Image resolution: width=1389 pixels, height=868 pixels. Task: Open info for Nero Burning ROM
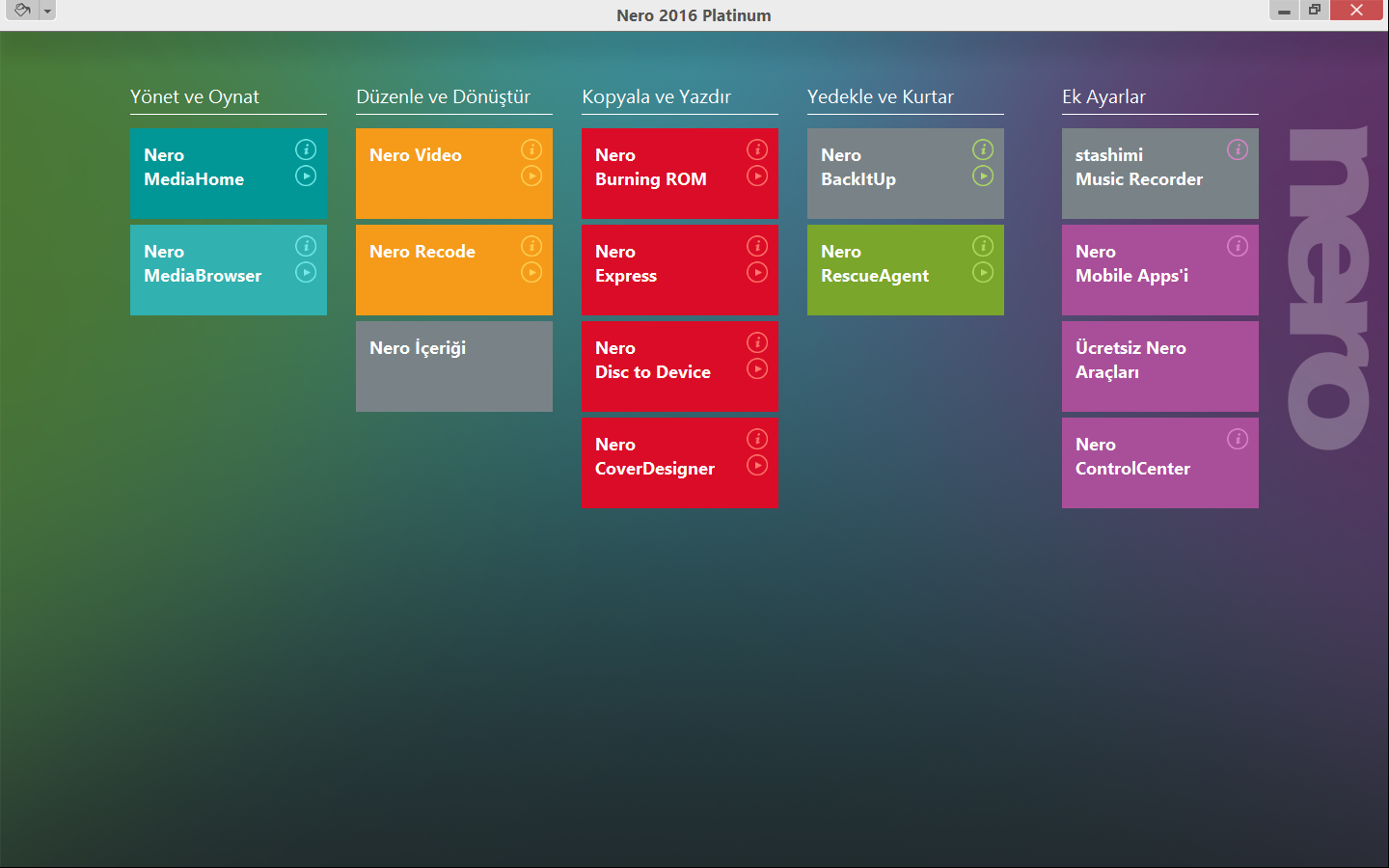(757, 149)
